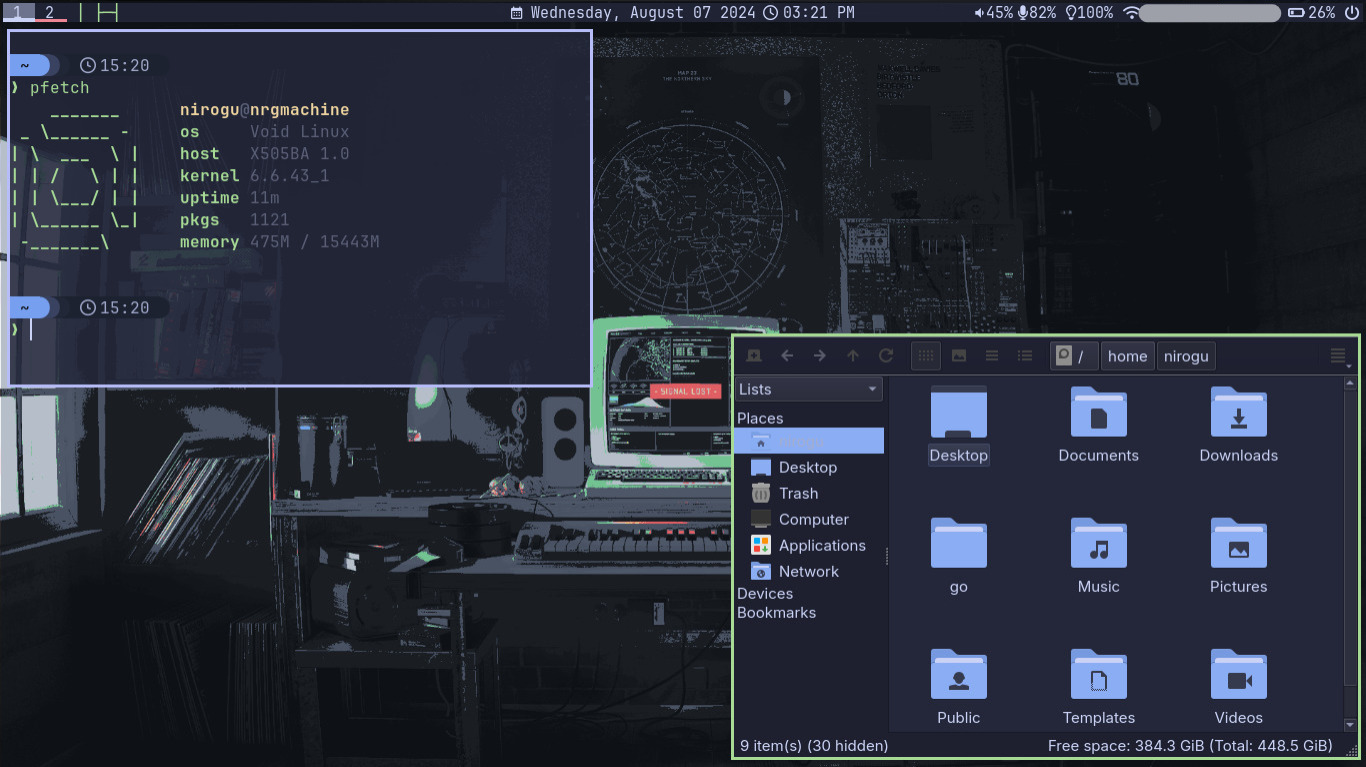
Task: Reload the folder with refresh icon
Action: click(886, 356)
